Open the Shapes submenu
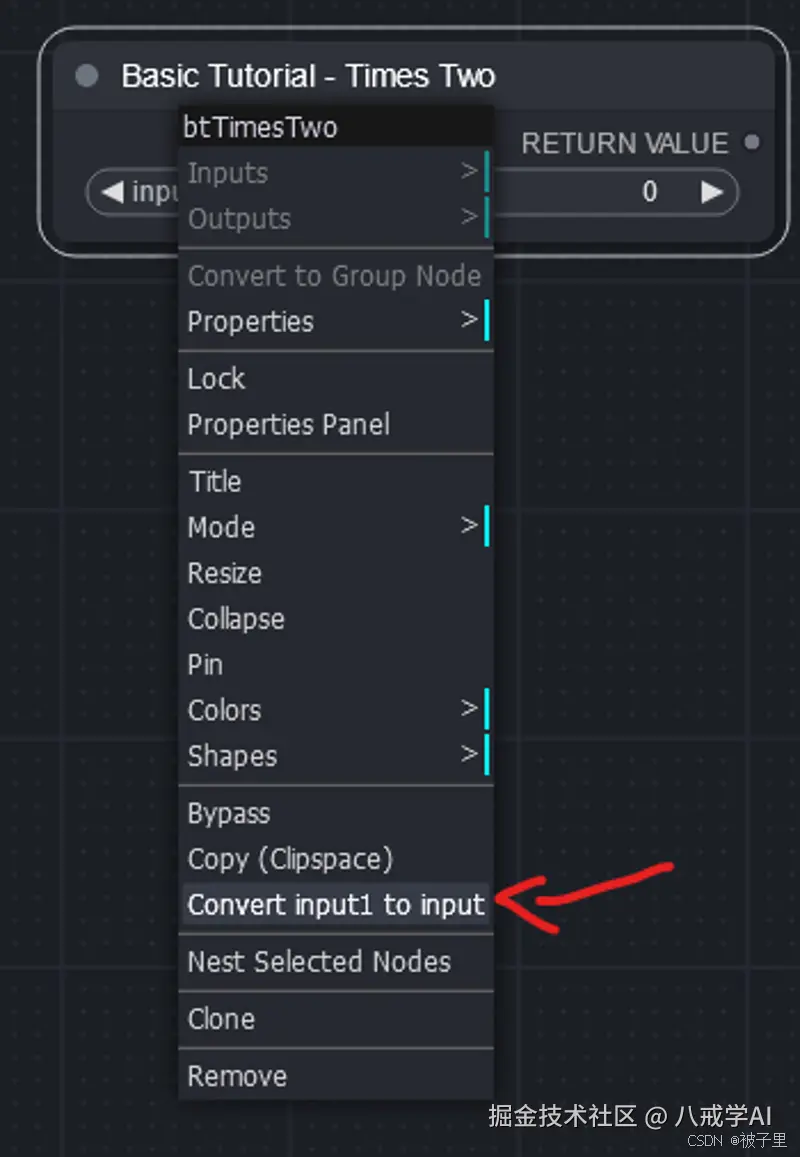Viewport: 800px width, 1157px height. coord(335,756)
